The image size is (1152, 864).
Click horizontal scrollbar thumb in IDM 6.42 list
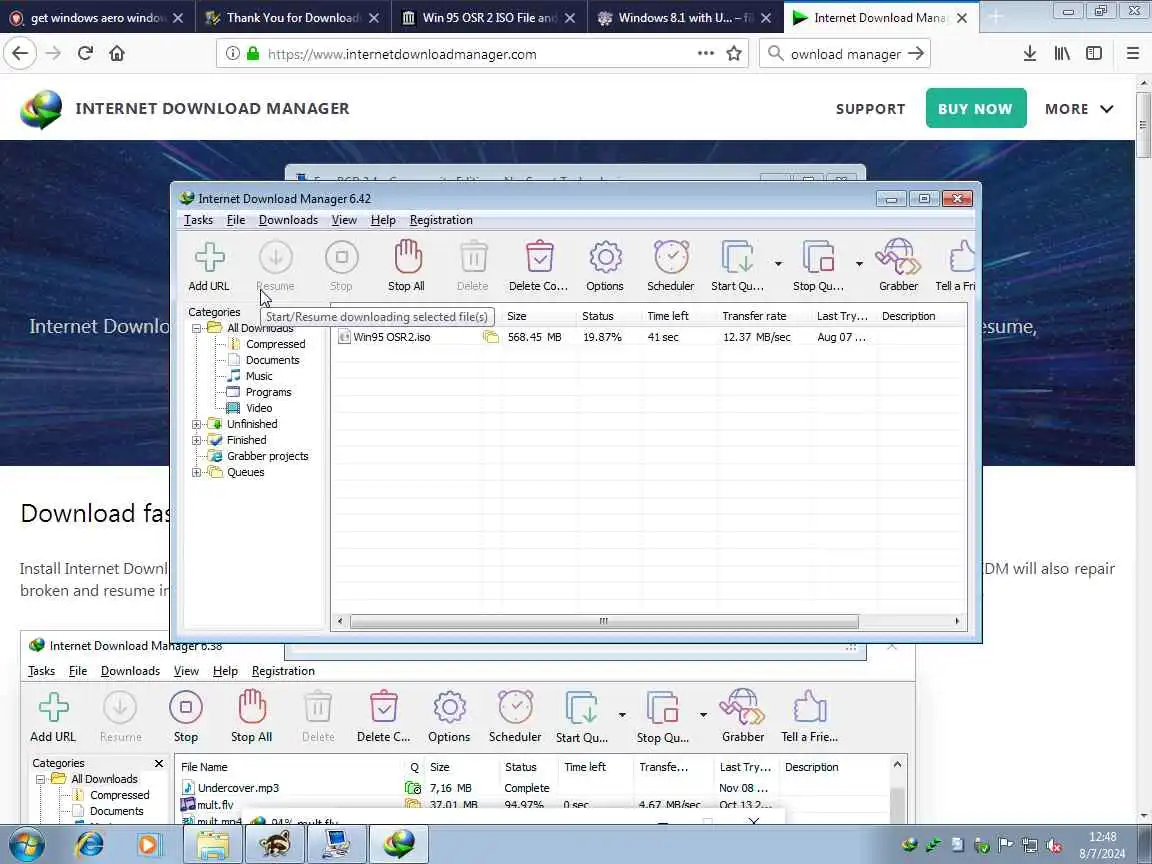tap(604, 622)
